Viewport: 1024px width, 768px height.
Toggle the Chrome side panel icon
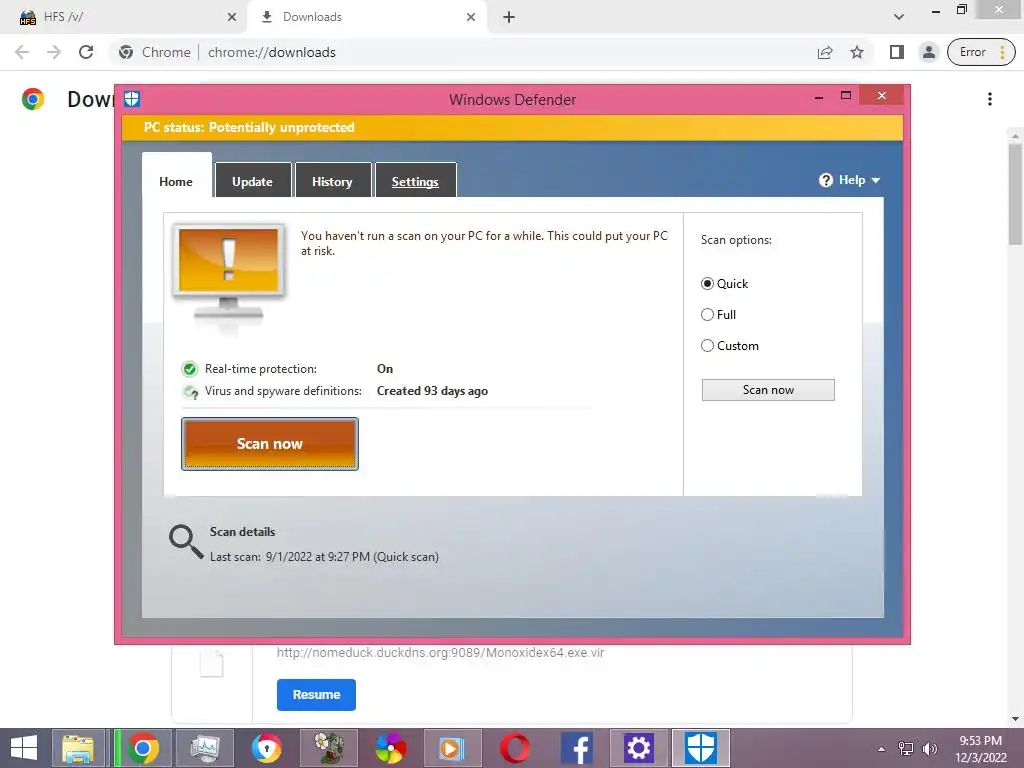pos(897,52)
